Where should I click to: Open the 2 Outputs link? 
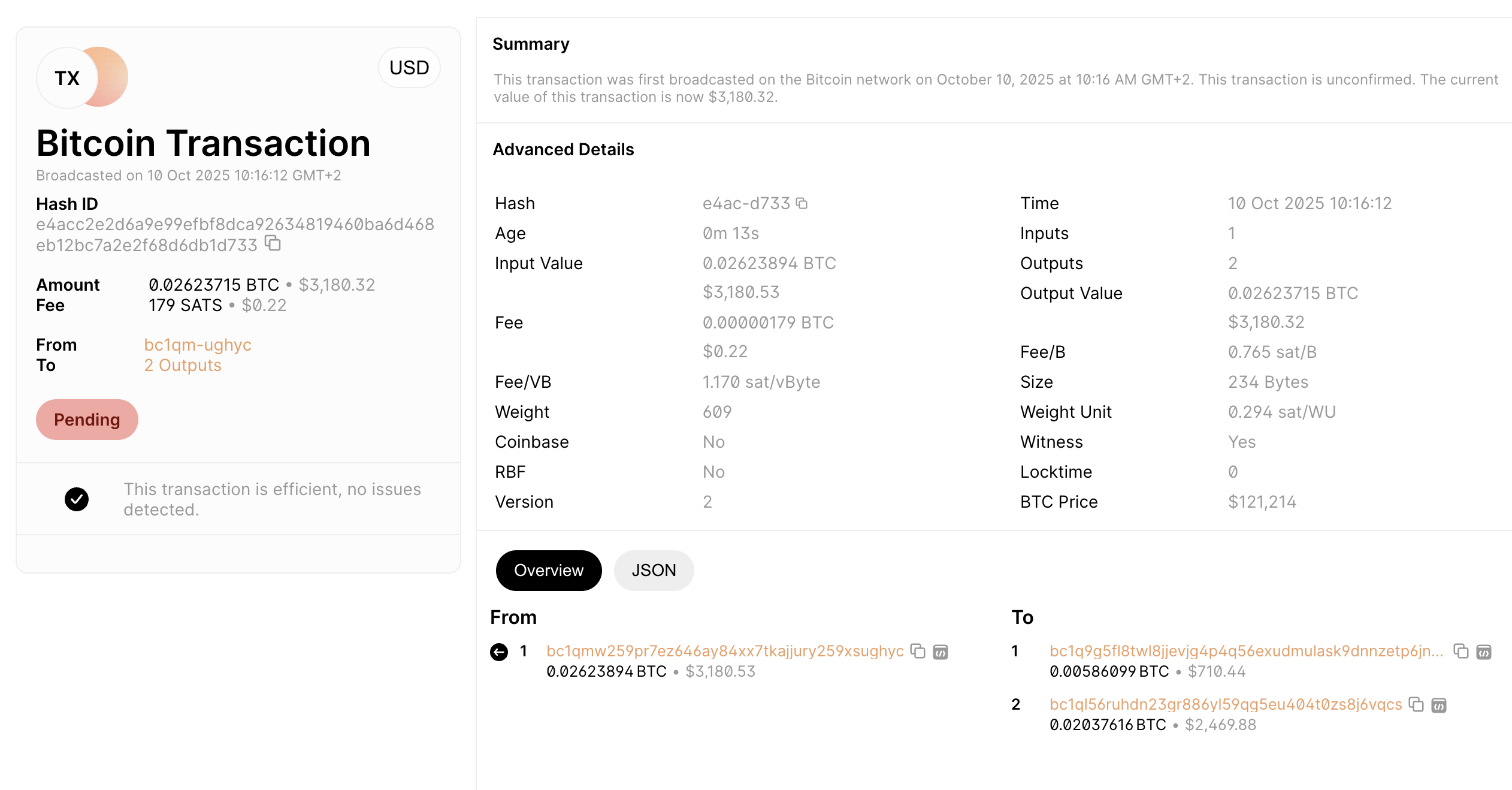(x=183, y=365)
